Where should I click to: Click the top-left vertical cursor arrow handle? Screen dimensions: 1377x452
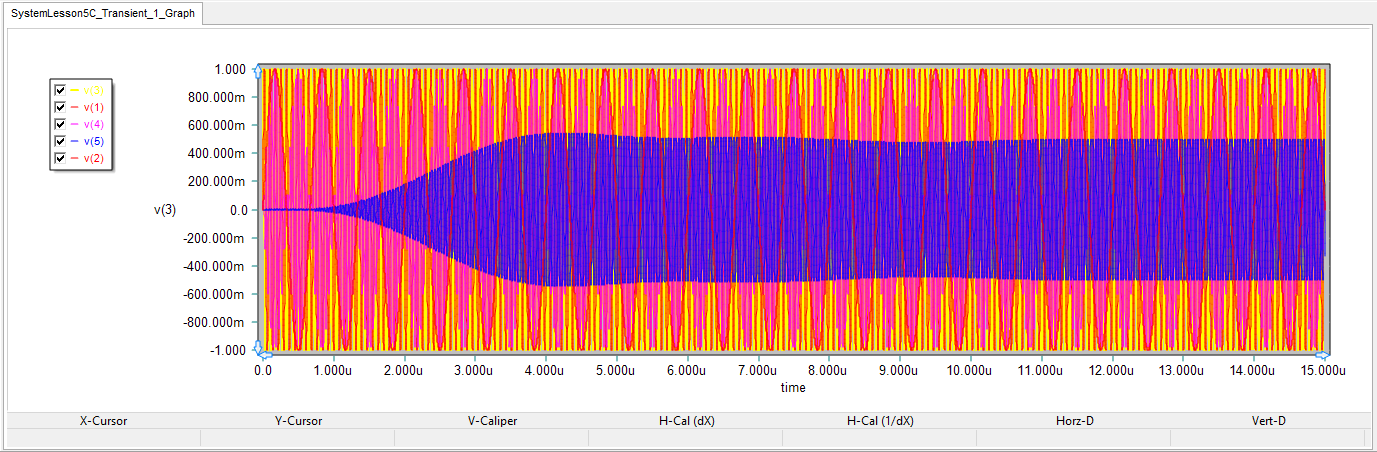259,70
